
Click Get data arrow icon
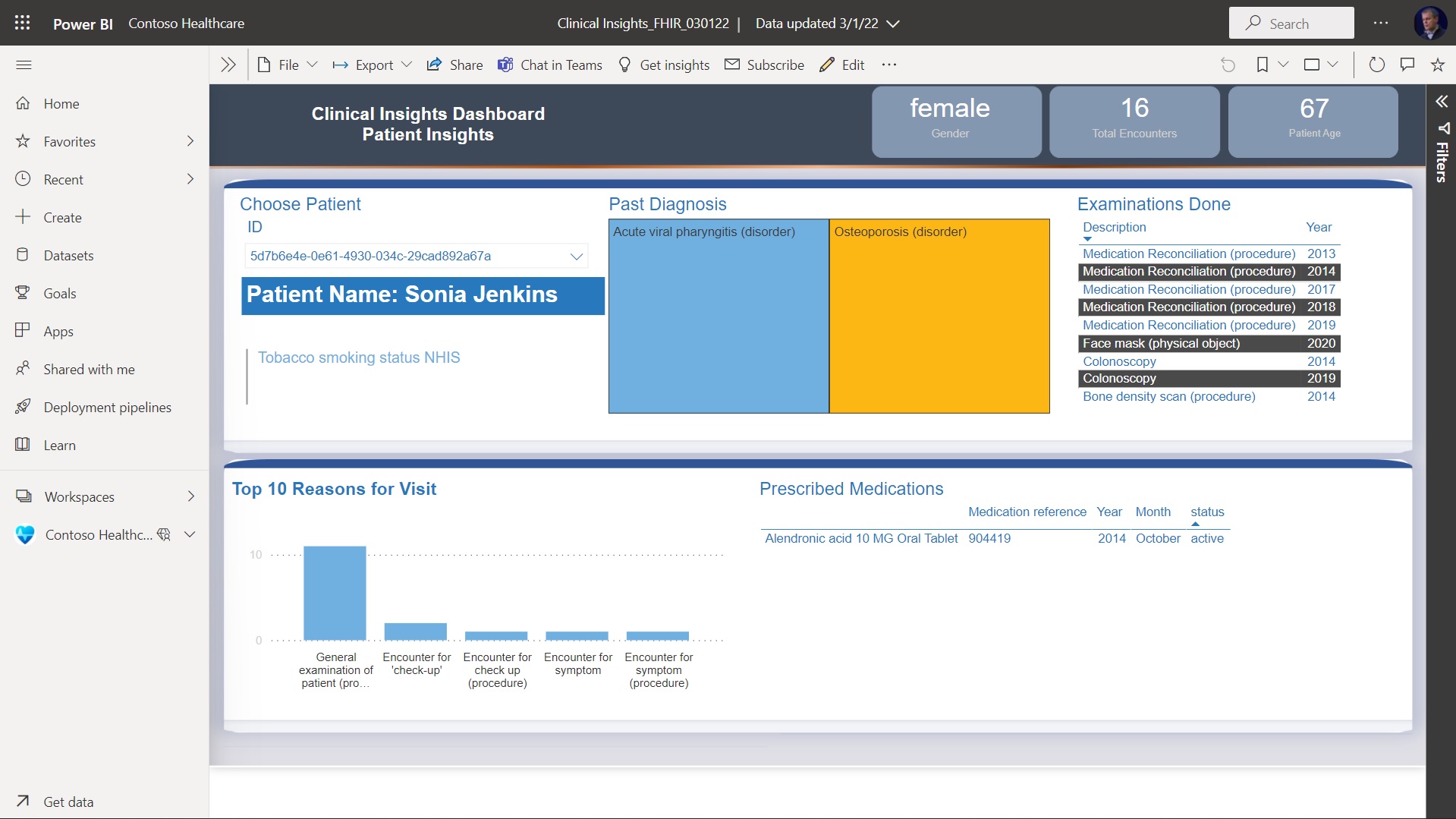point(23,801)
